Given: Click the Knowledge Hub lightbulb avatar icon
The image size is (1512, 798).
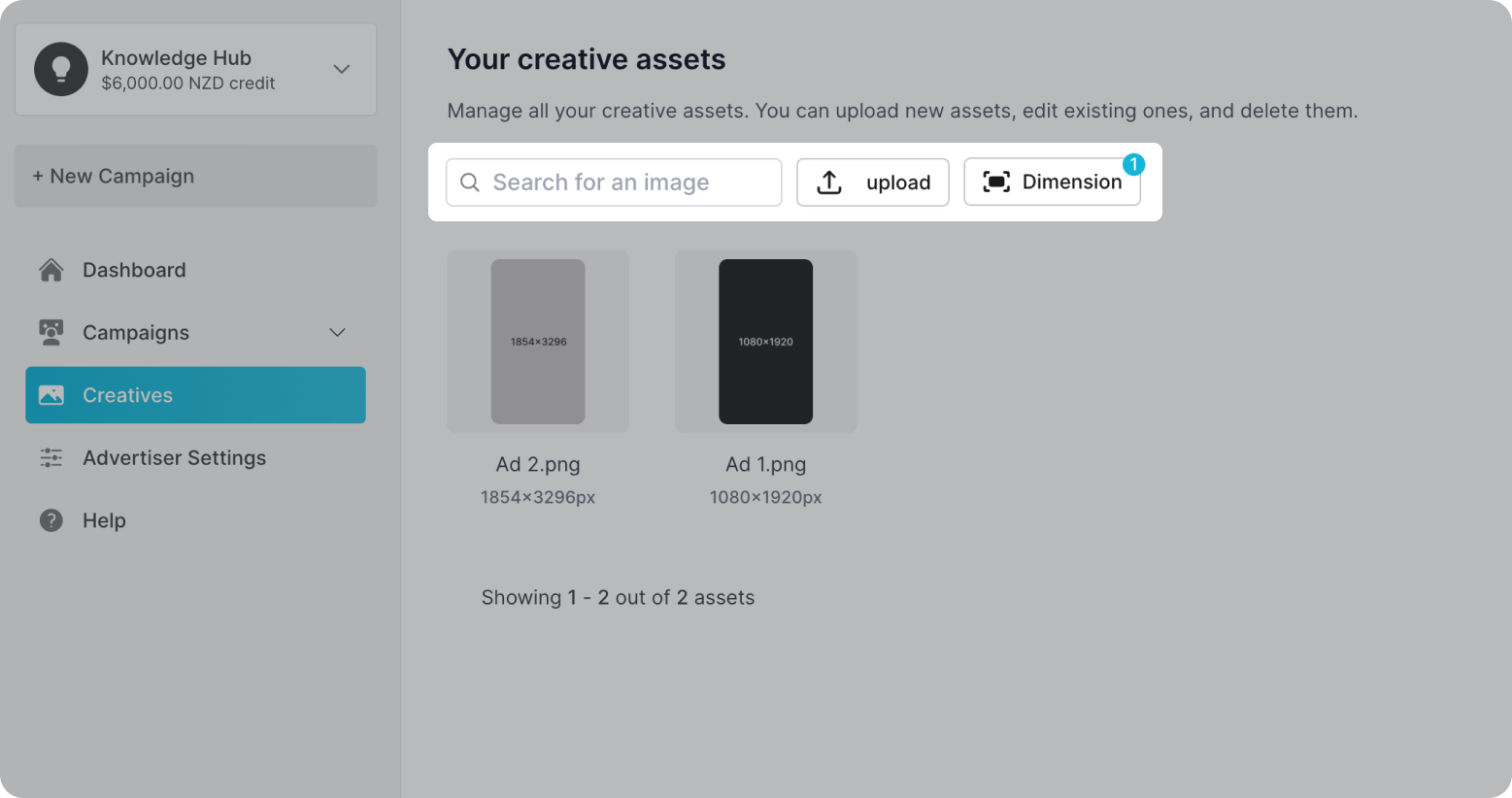Looking at the screenshot, I should [61, 69].
